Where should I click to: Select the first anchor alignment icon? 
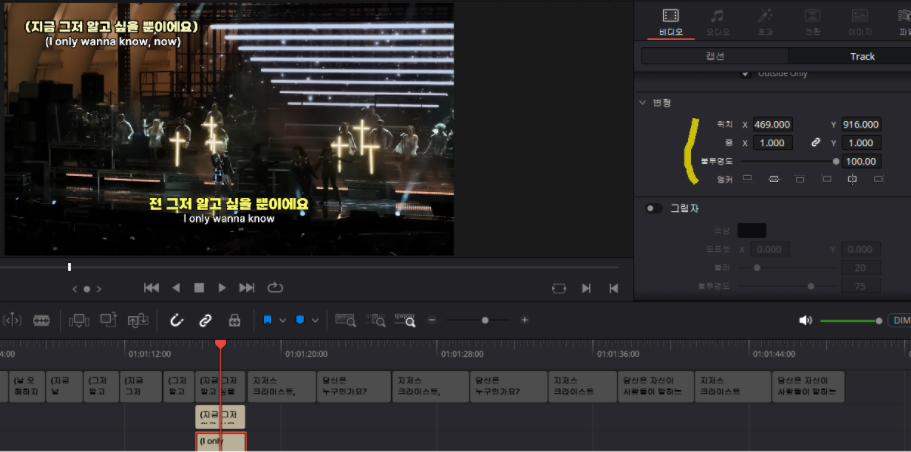click(x=748, y=179)
